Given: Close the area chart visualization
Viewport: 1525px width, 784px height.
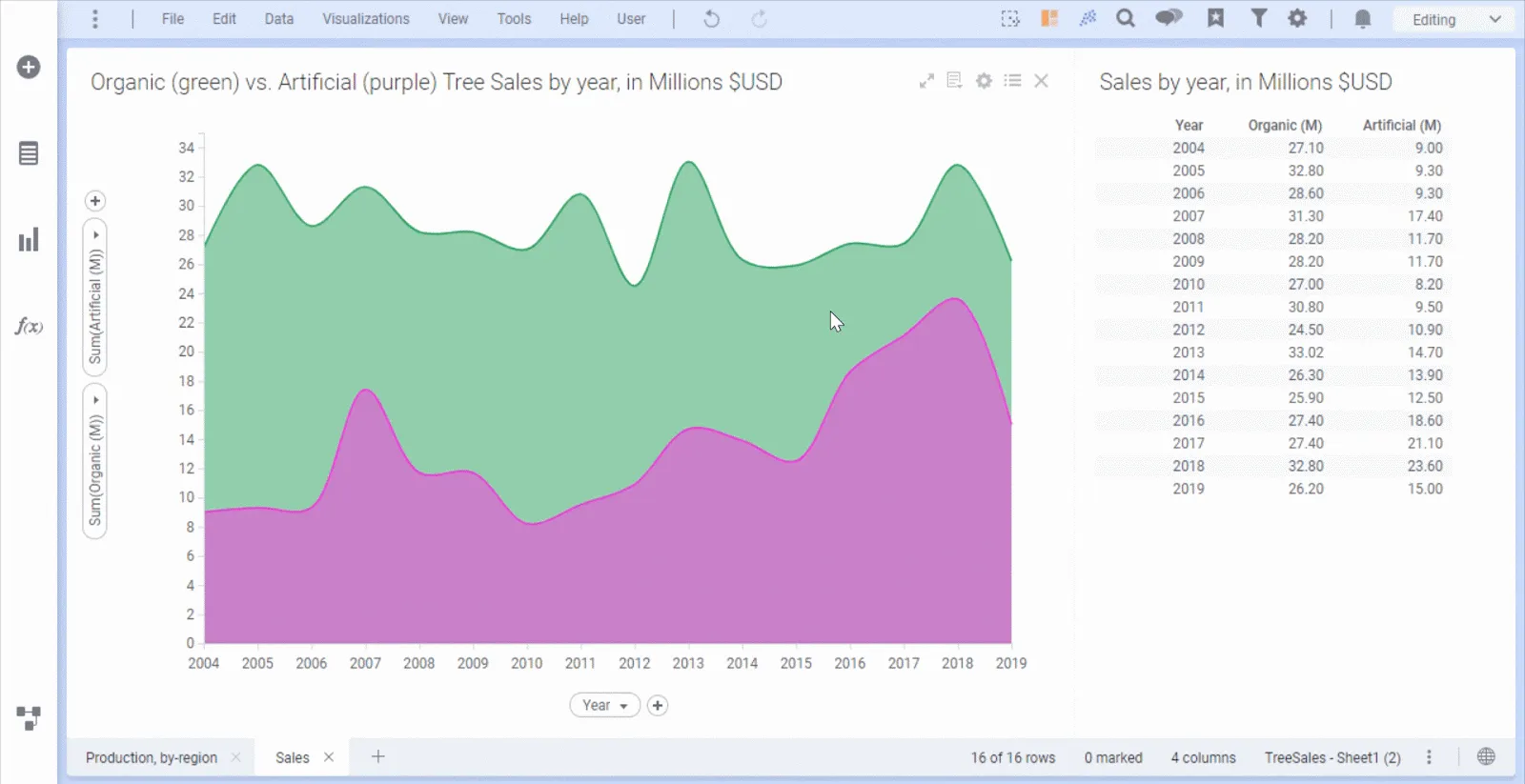Looking at the screenshot, I should click(1041, 81).
